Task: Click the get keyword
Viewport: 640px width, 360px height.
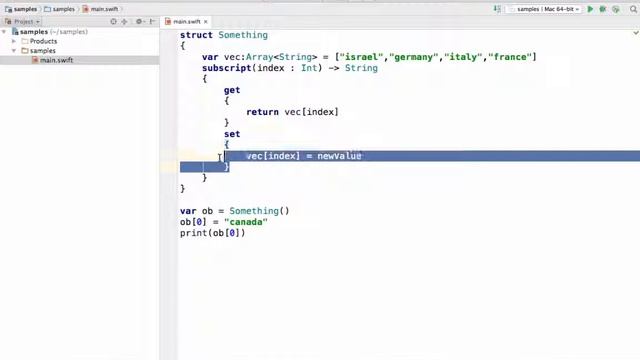Action: (x=232, y=90)
